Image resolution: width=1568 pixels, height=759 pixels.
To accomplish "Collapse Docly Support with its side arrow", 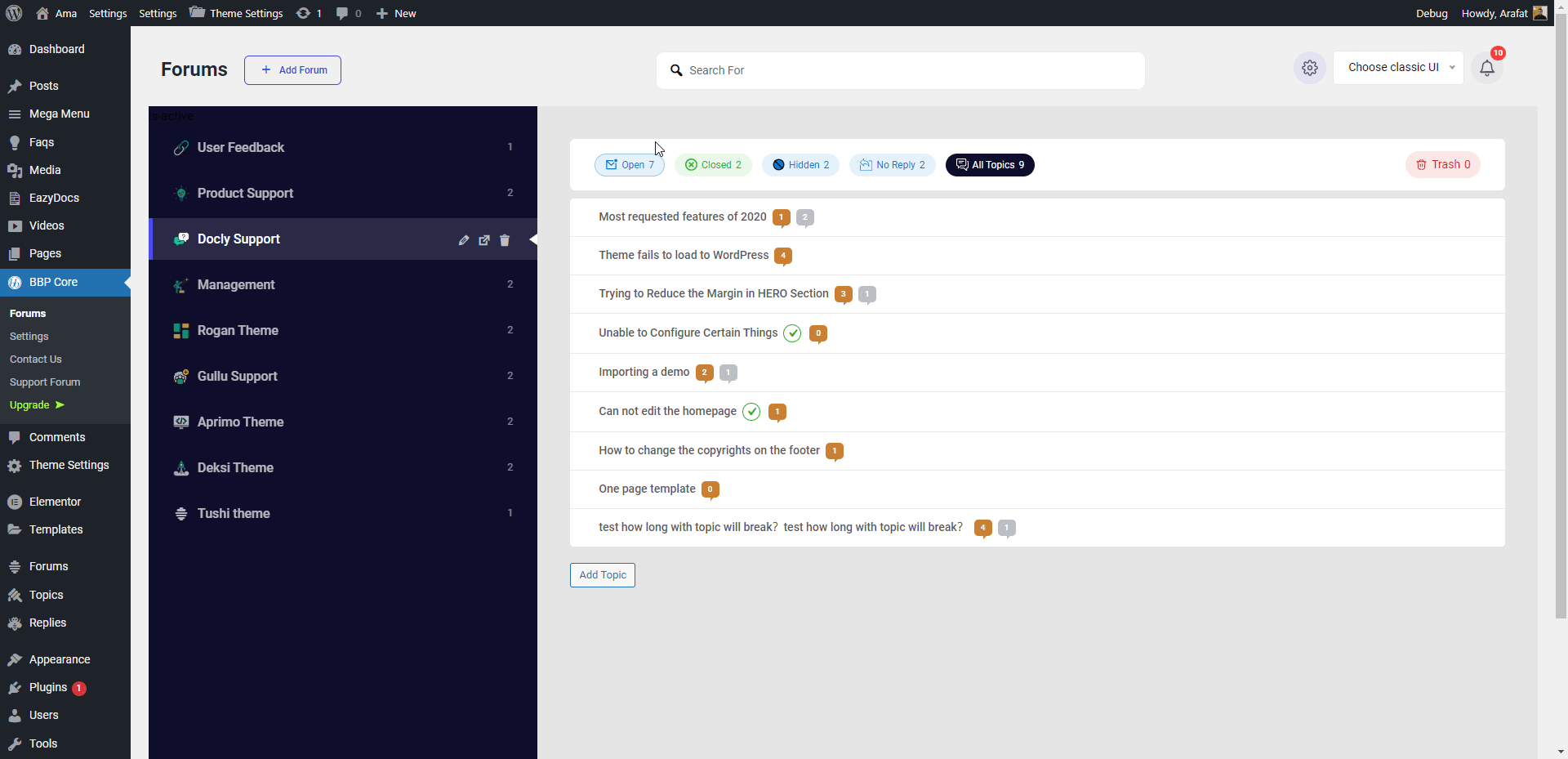I will tap(534, 239).
